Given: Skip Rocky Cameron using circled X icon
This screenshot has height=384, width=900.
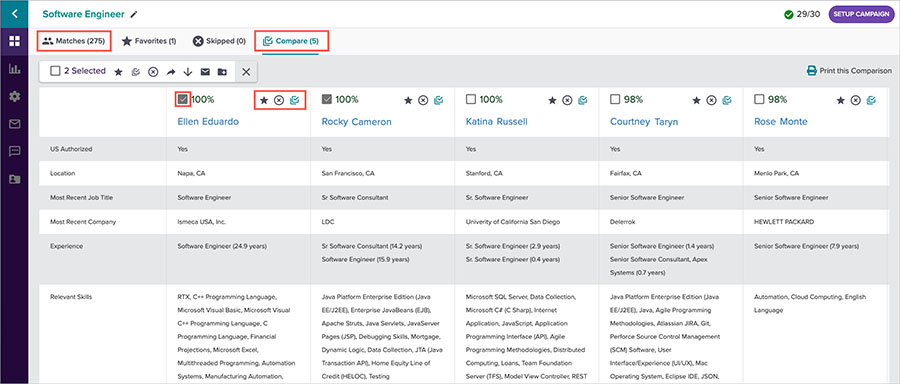Looking at the screenshot, I should click(x=423, y=100).
